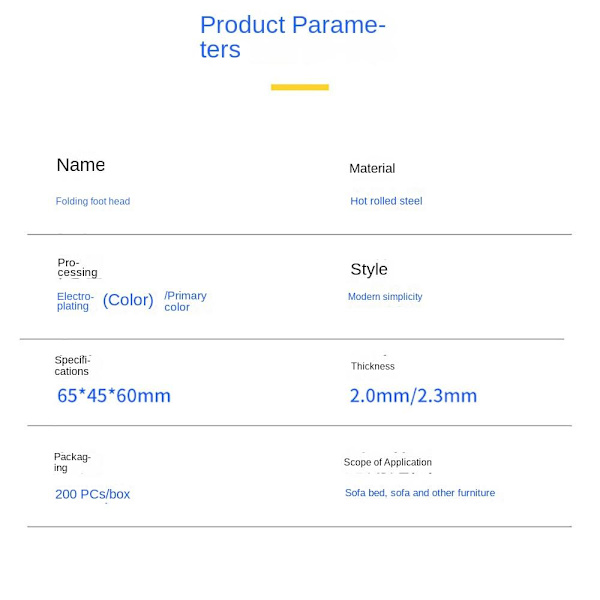Select the Packaging label
Screen dimensions: 600x600
coord(72,462)
